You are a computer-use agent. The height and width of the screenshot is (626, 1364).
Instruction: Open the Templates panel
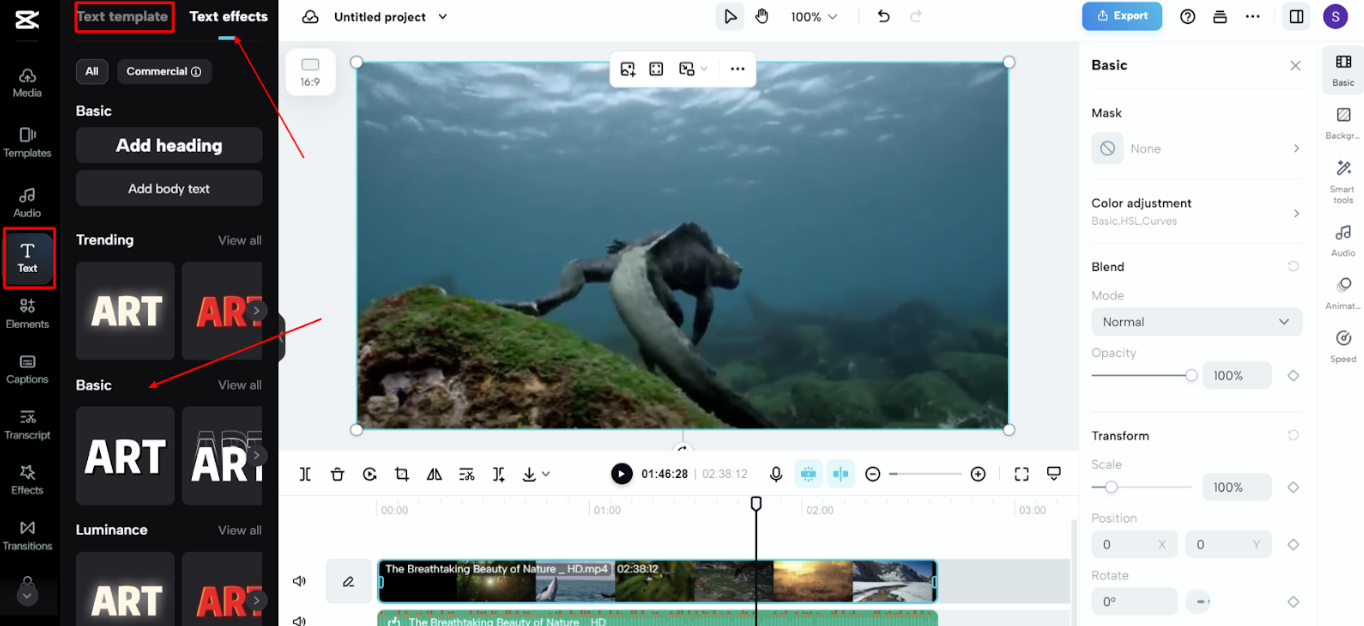[x=27, y=143]
